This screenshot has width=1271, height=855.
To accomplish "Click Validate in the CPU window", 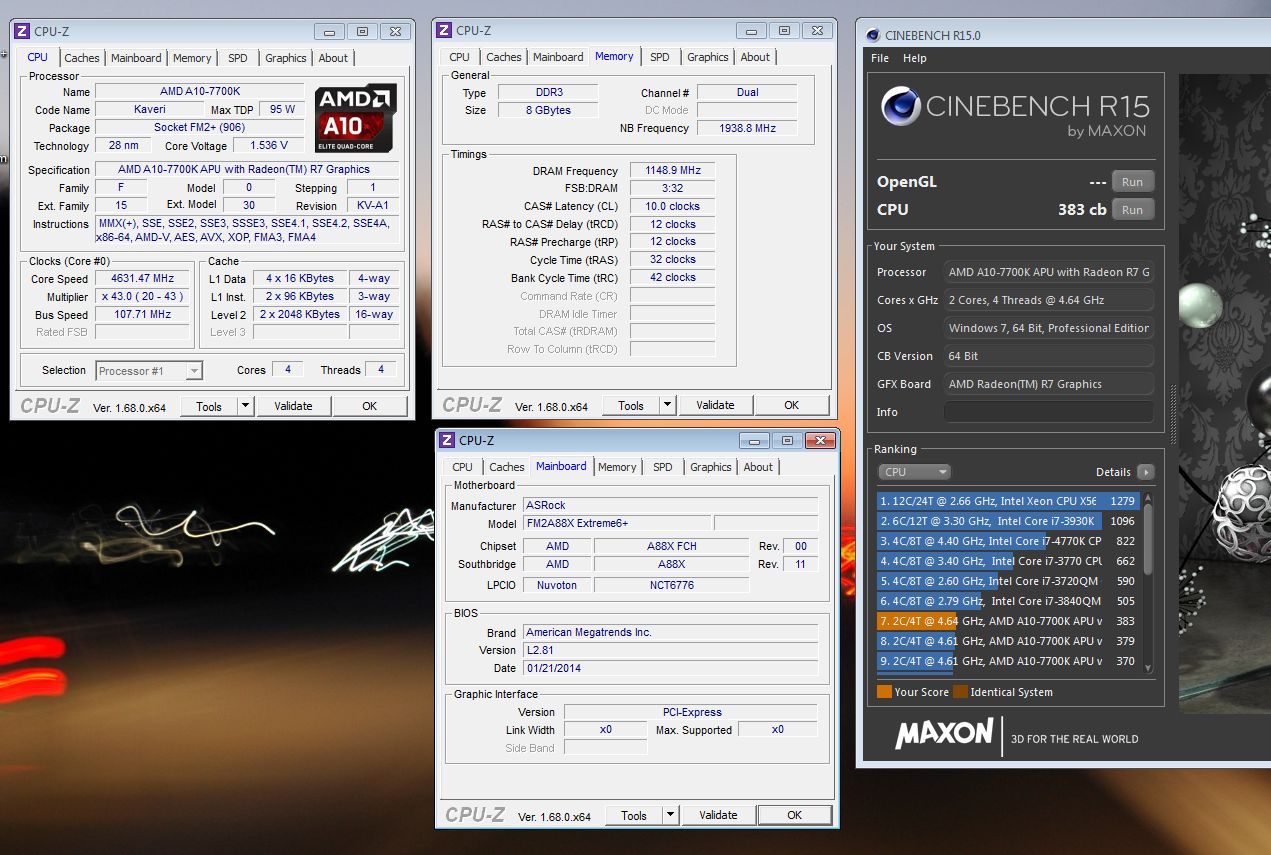I will pyautogui.click(x=293, y=406).
